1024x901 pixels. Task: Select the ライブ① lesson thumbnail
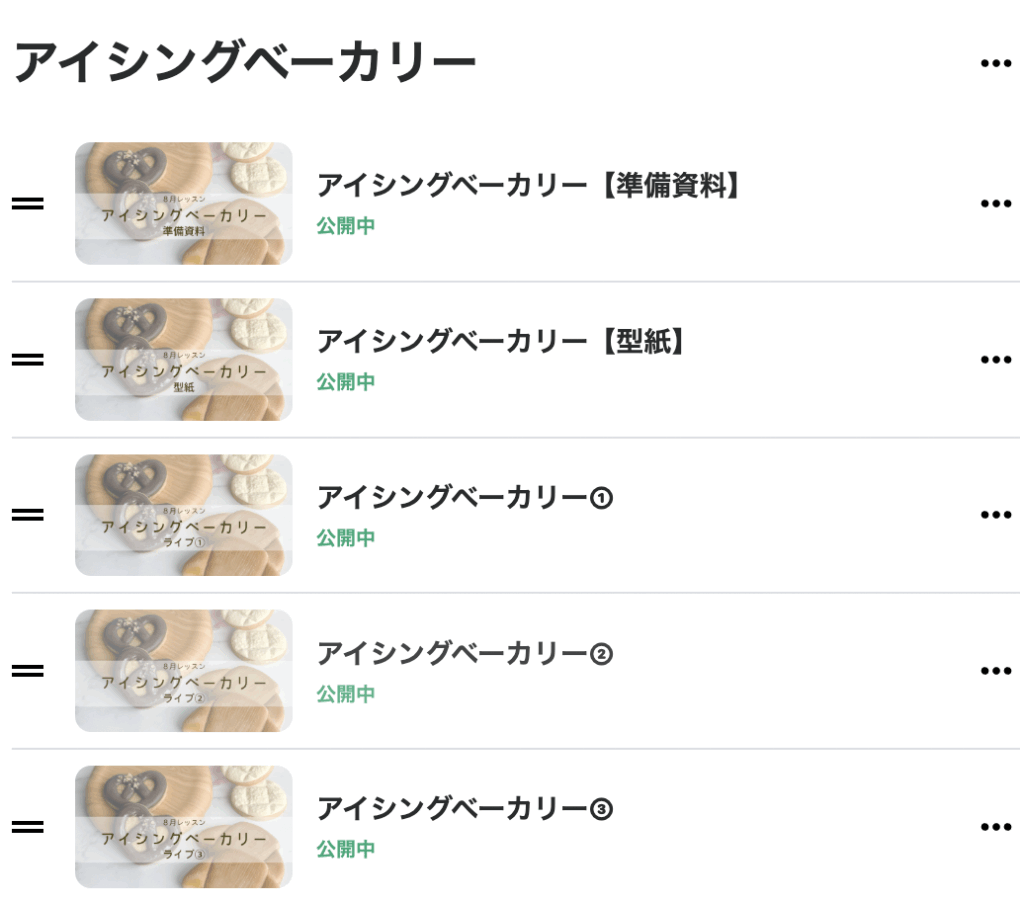pyautogui.click(x=184, y=515)
